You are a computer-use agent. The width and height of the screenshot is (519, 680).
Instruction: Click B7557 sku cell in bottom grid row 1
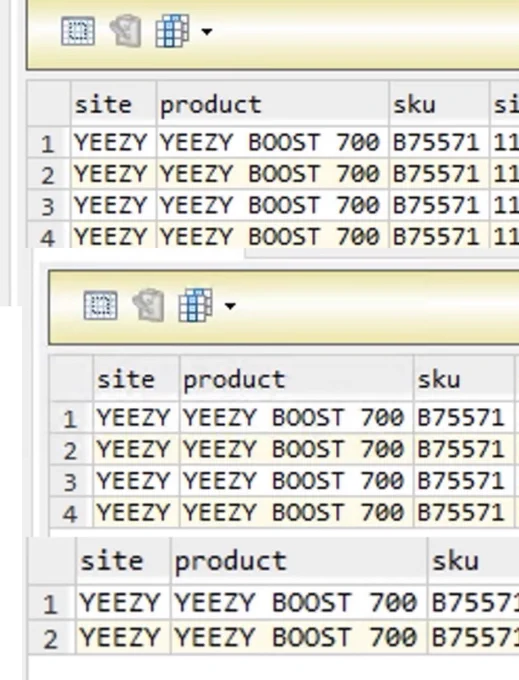pos(473,602)
